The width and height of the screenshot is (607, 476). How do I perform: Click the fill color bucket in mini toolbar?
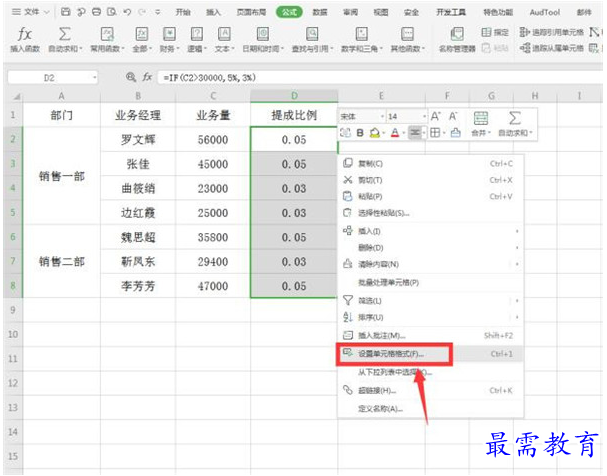pos(374,133)
